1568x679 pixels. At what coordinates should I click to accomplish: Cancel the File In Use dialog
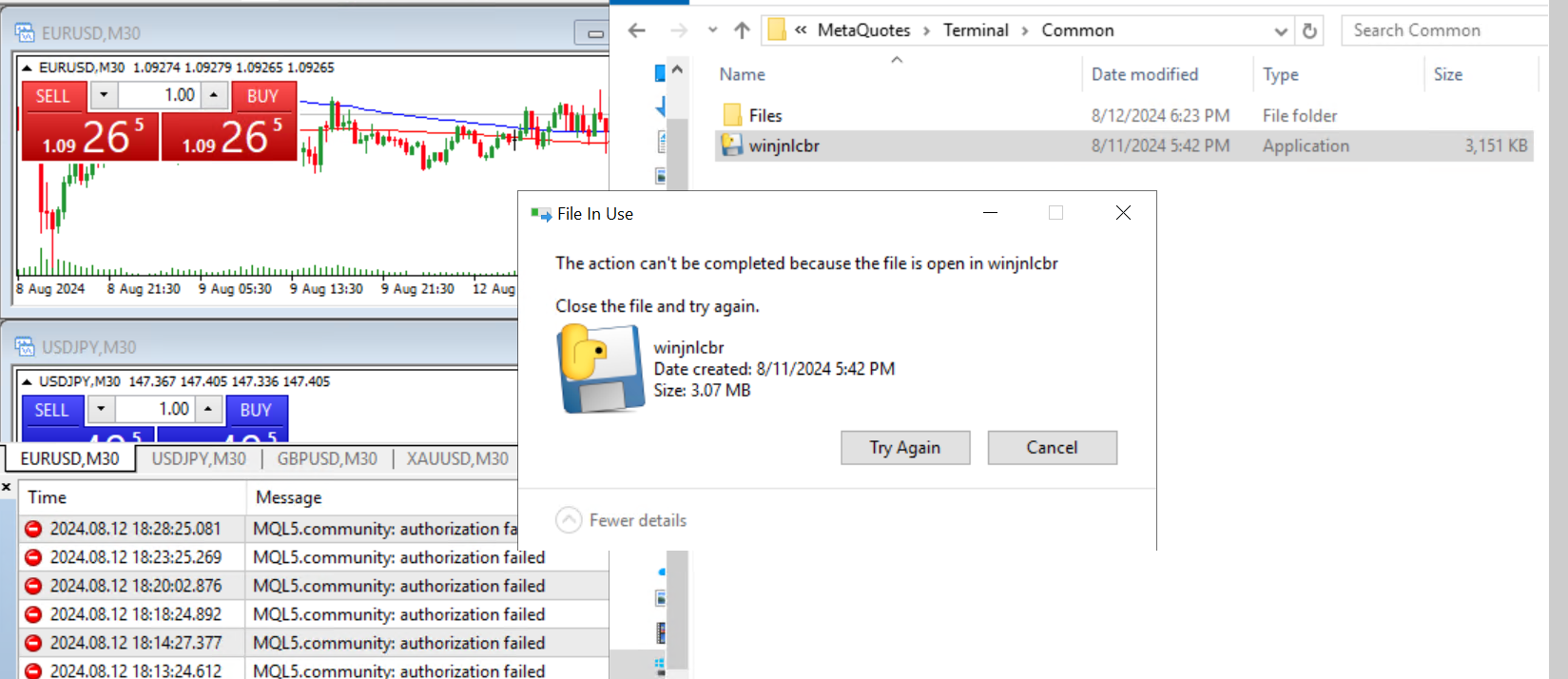pos(1052,448)
